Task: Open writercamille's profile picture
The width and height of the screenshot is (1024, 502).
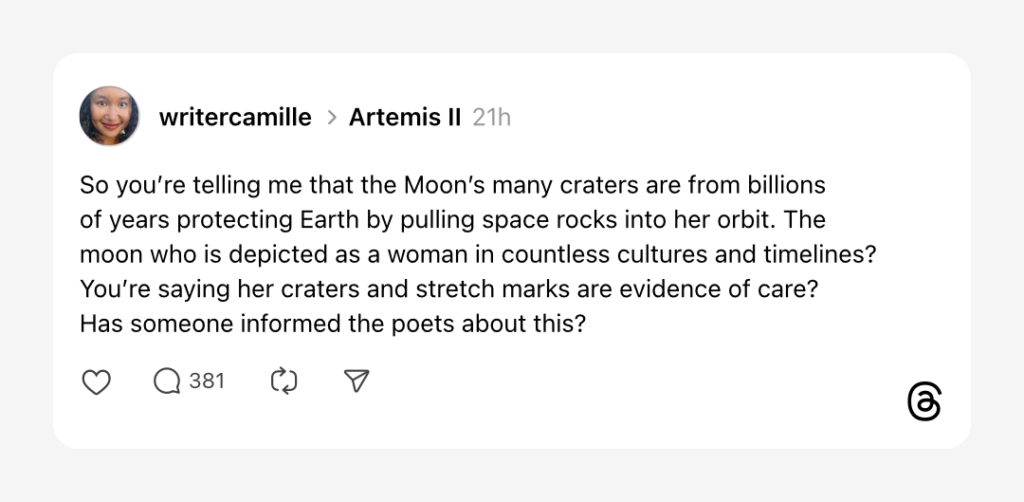Action: [x=109, y=116]
